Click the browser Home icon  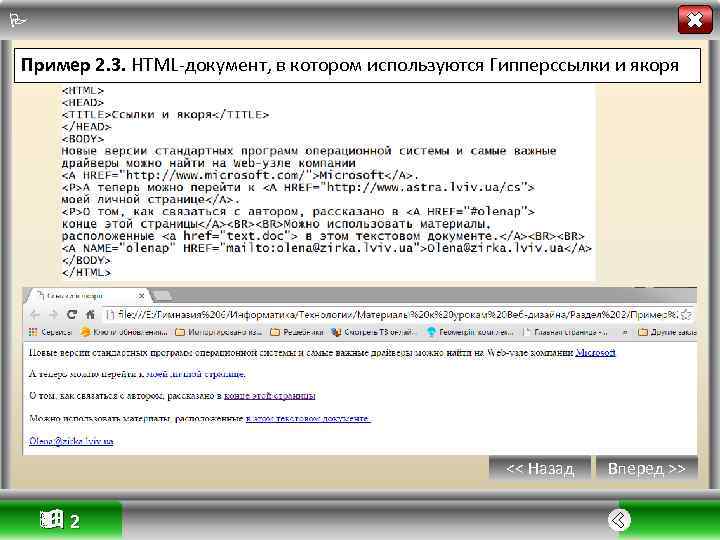tap(90, 315)
